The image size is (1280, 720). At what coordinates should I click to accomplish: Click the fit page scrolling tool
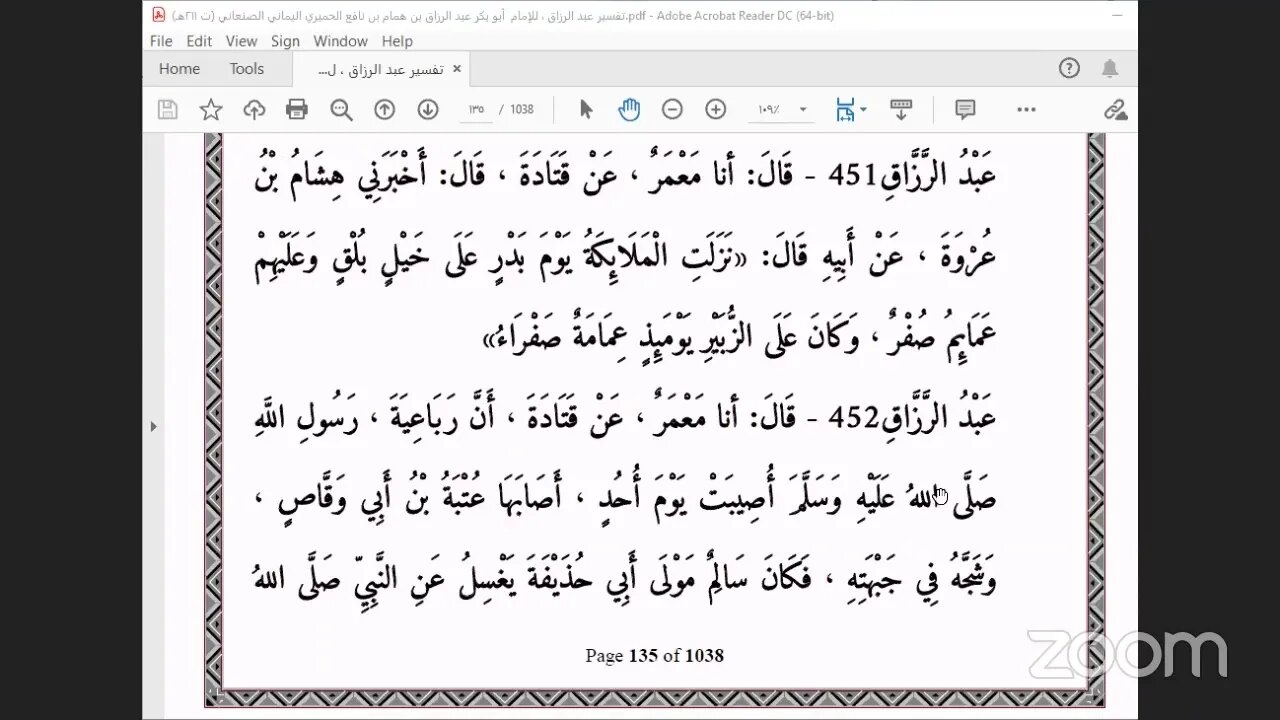845,110
